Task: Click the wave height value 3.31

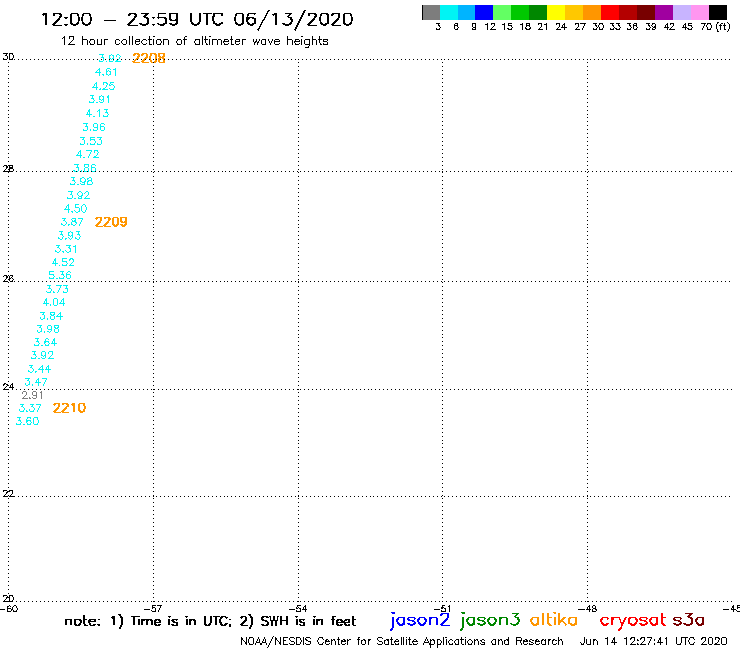Action: (66, 249)
